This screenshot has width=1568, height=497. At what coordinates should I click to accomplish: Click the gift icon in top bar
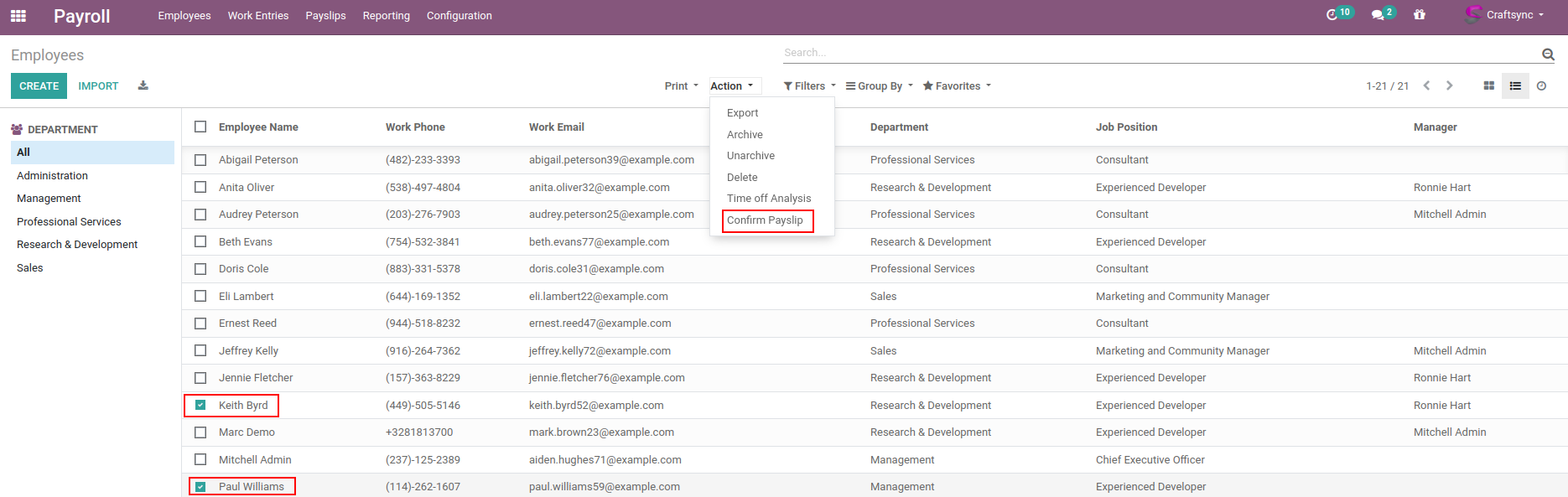tap(1420, 15)
